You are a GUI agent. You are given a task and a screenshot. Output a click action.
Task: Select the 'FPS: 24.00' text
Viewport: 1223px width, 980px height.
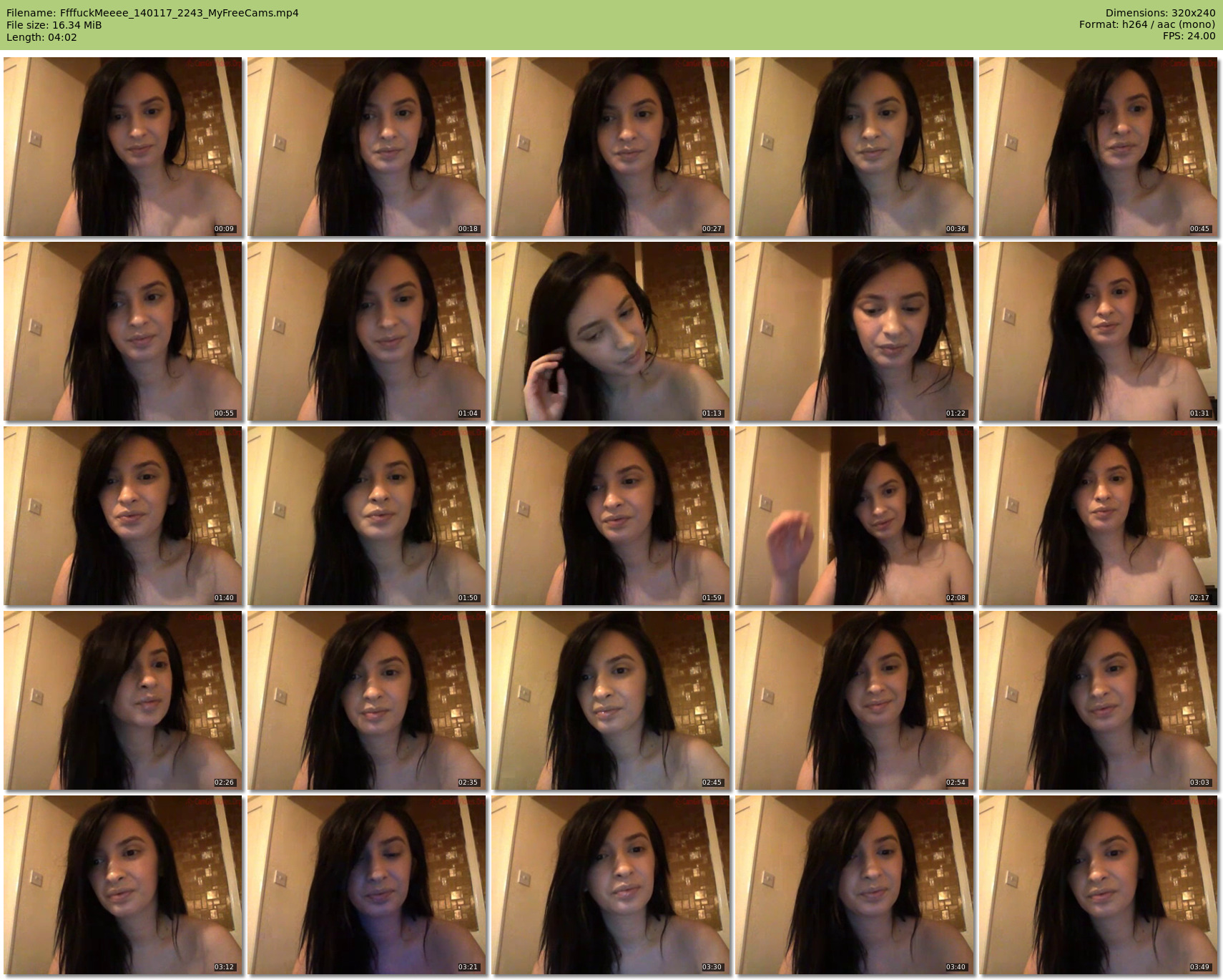click(x=1189, y=36)
